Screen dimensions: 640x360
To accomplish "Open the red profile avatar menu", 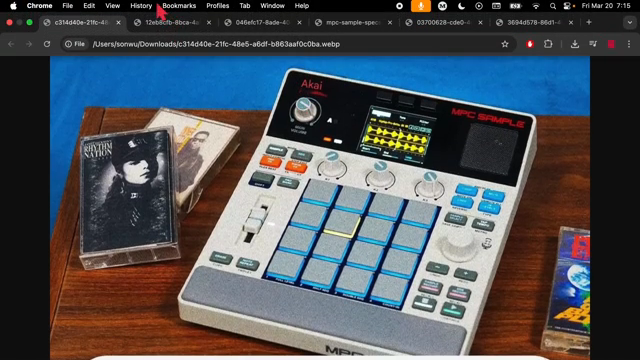I will click(611, 44).
